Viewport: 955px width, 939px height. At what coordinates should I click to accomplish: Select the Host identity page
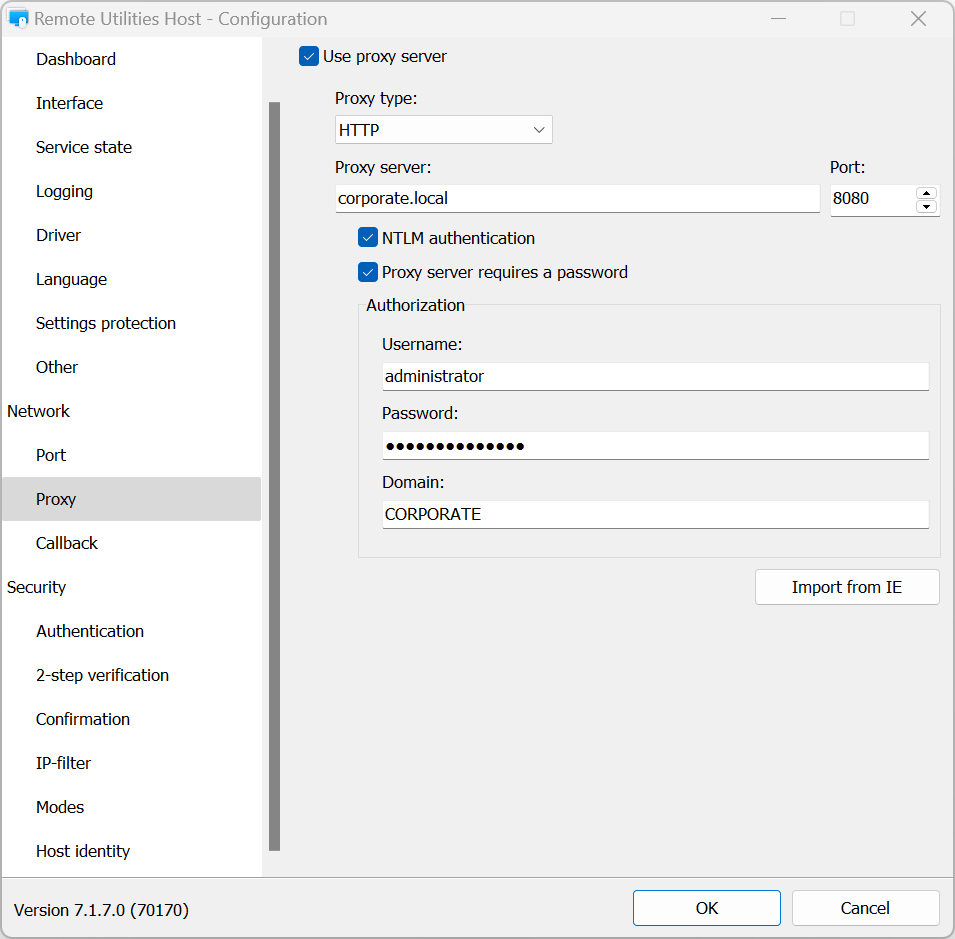coord(83,851)
